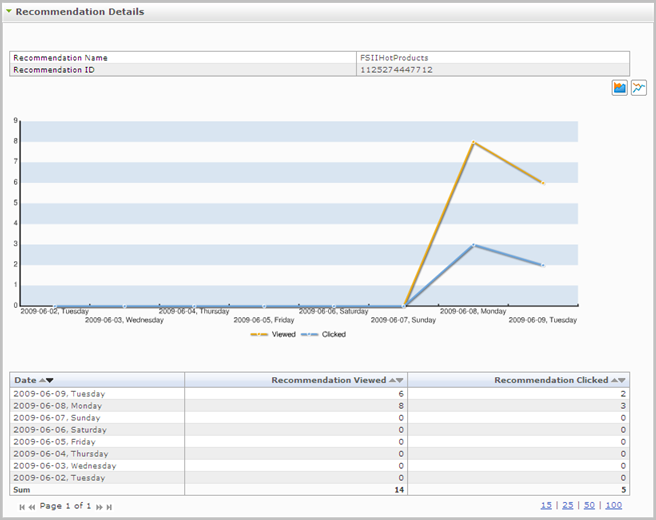Go to first page icon
This screenshot has height=520, width=656.
click(x=22, y=507)
